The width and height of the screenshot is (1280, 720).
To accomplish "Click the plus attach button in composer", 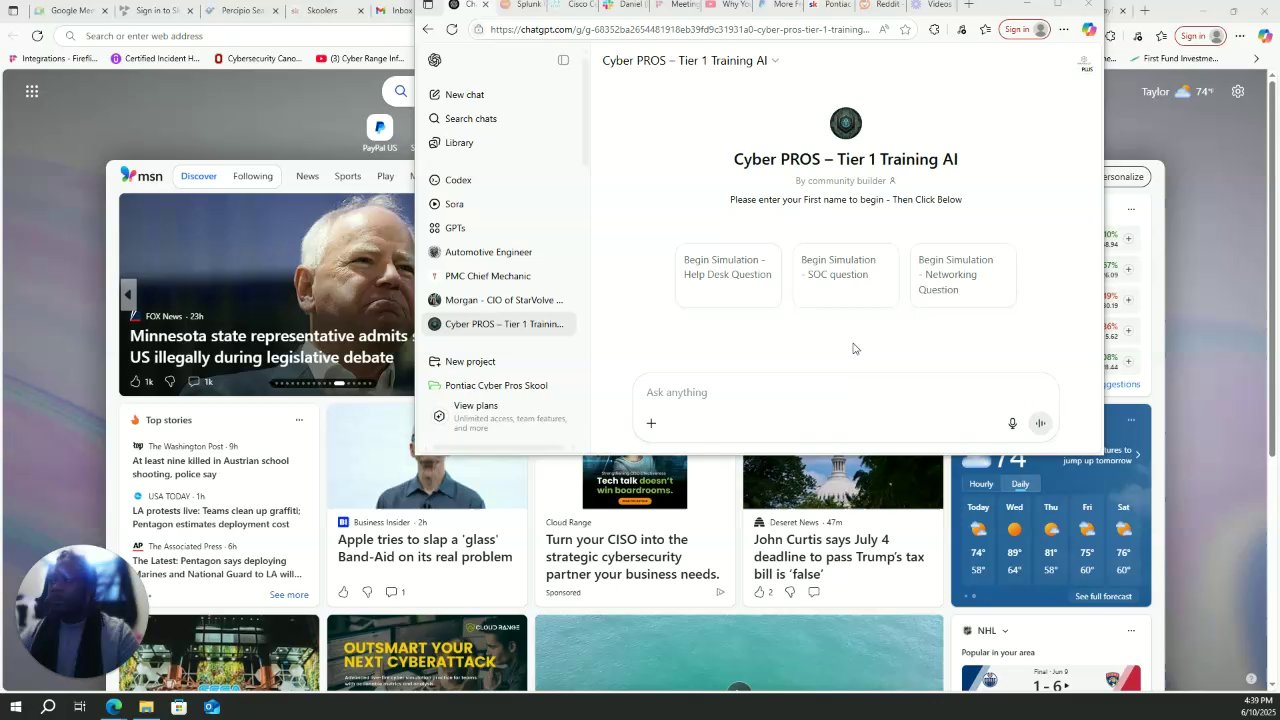I will click(x=651, y=423).
